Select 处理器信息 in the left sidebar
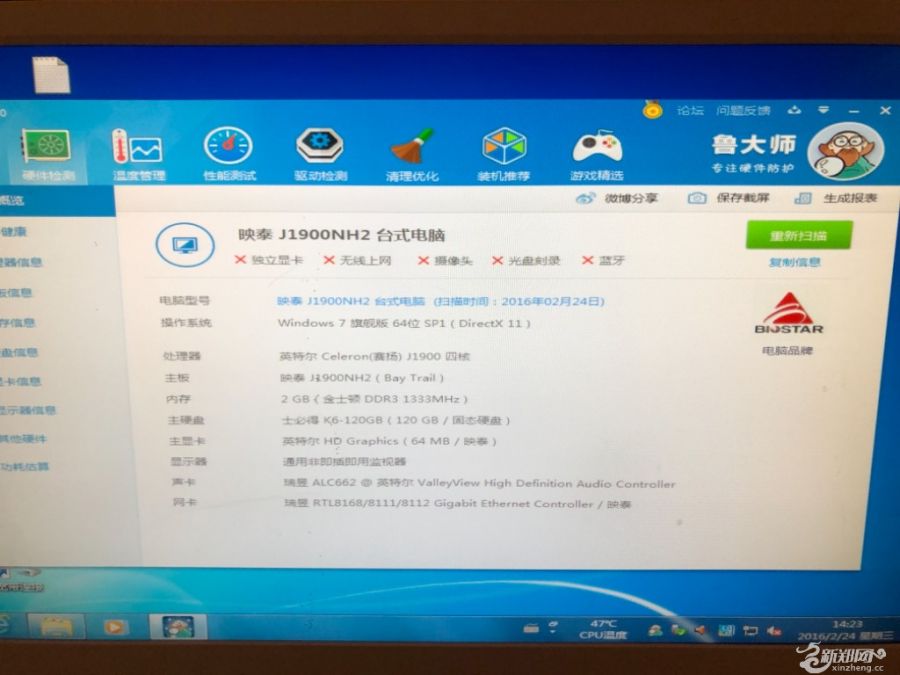The image size is (900, 675). coord(21,262)
